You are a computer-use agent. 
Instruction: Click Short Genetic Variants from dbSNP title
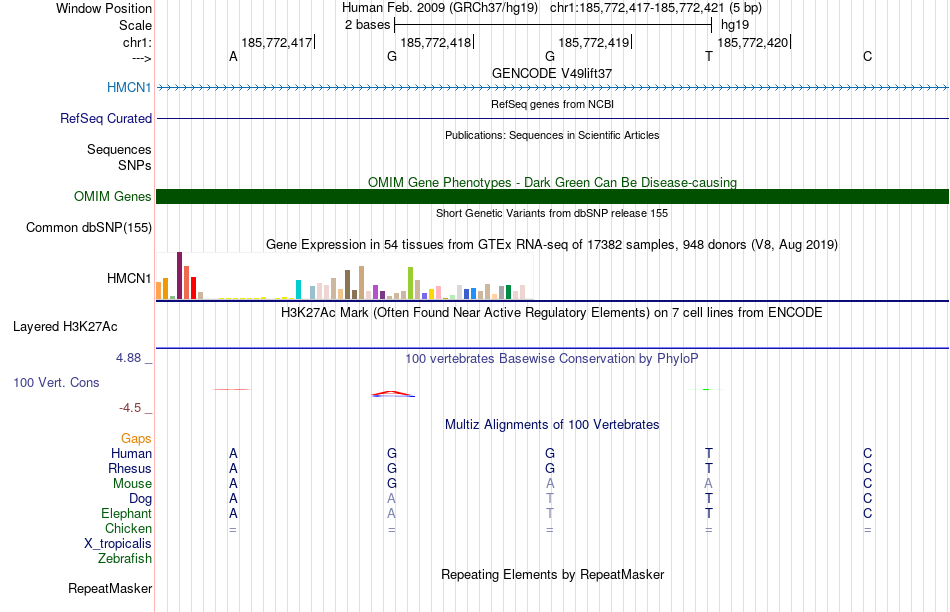[552, 213]
